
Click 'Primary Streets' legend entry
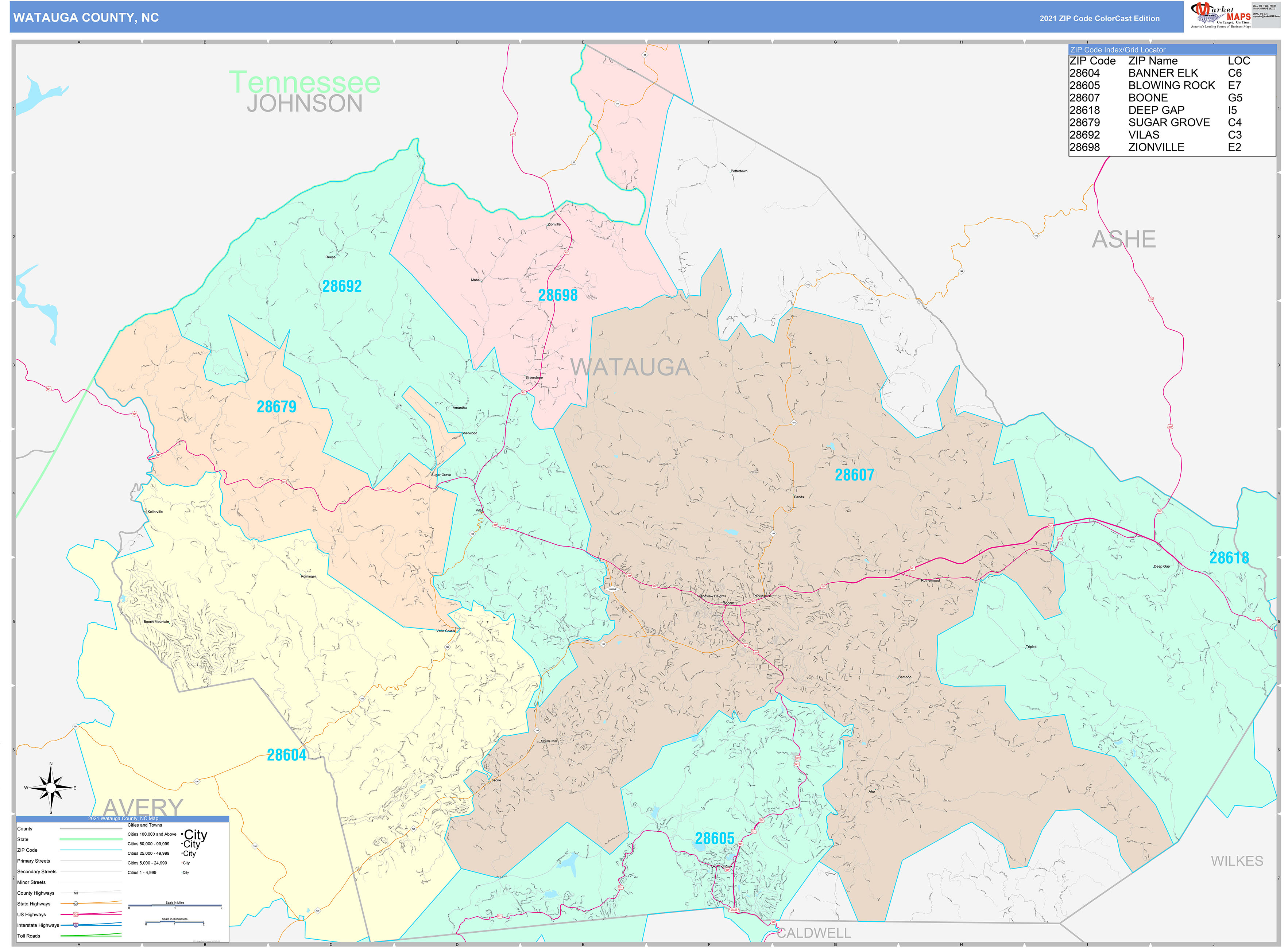click(34, 861)
